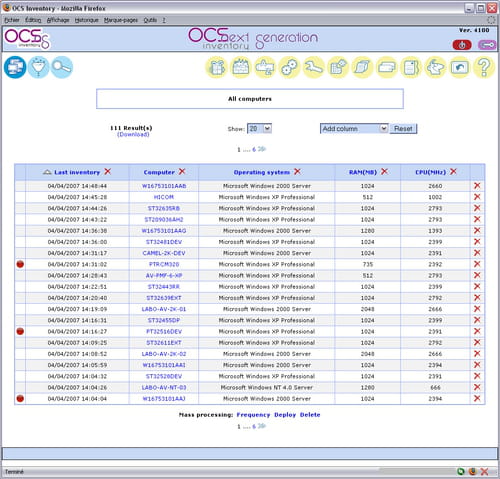The width and height of the screenshot is (500, 479).
Task: Open the Historique menu
Action: point(87,20)
